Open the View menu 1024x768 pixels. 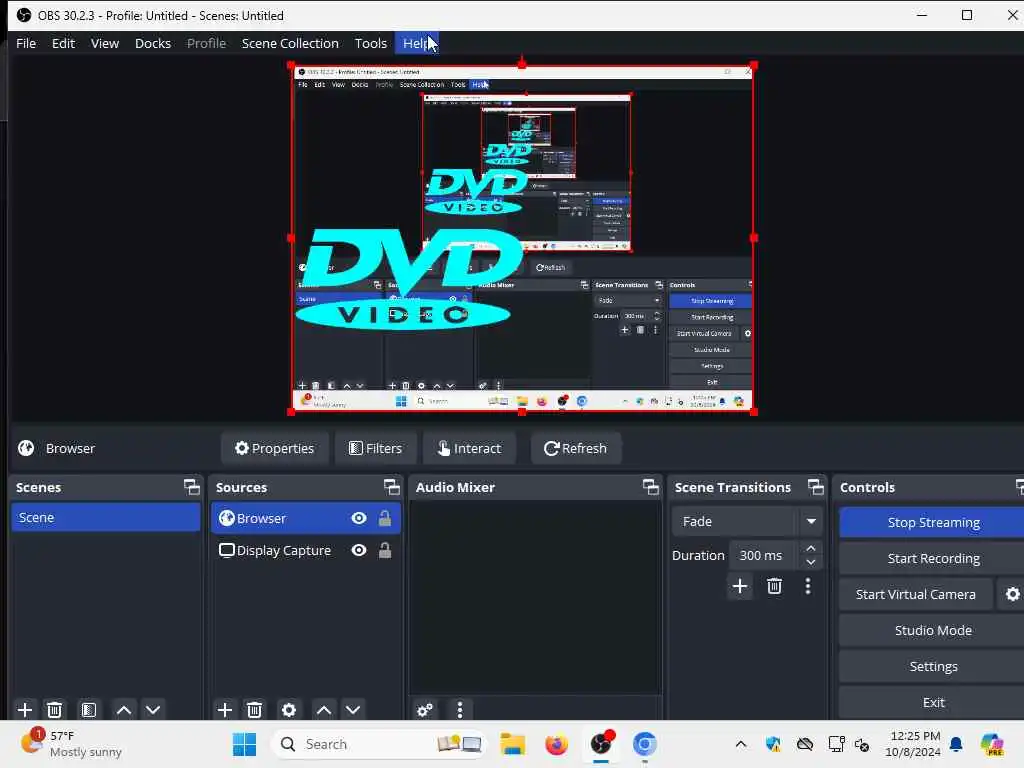[104, 43]
